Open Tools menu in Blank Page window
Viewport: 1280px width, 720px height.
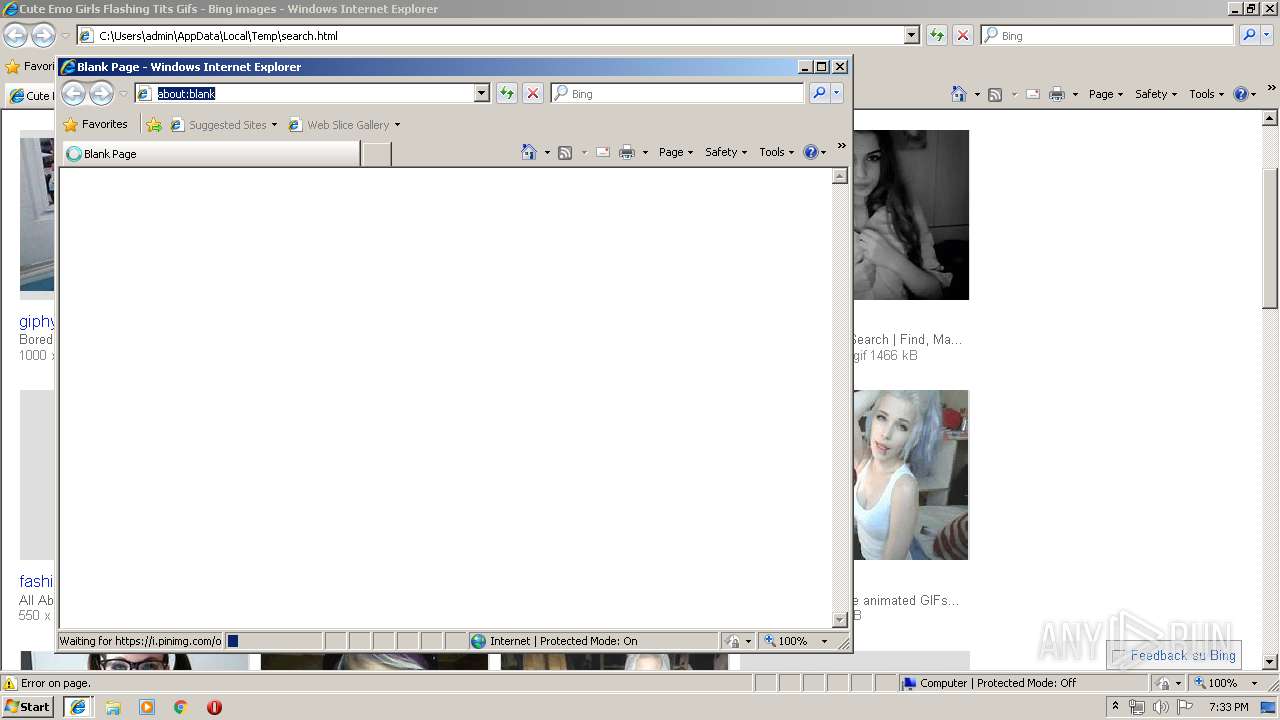tap(776, 152)
